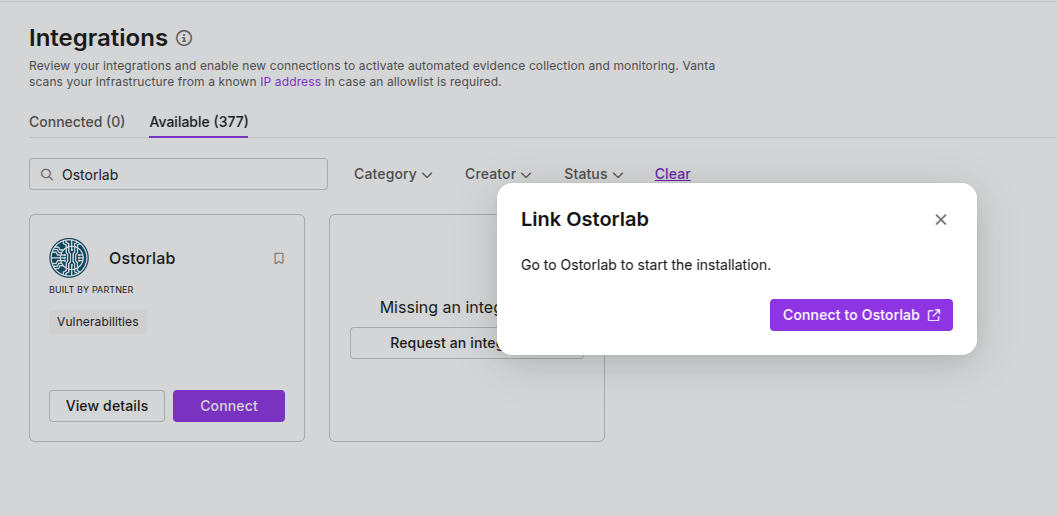Click the Ostorlab logo thumbnail
The width and height of the screenshot is (1057, 516).
click(x=69, y=258)
